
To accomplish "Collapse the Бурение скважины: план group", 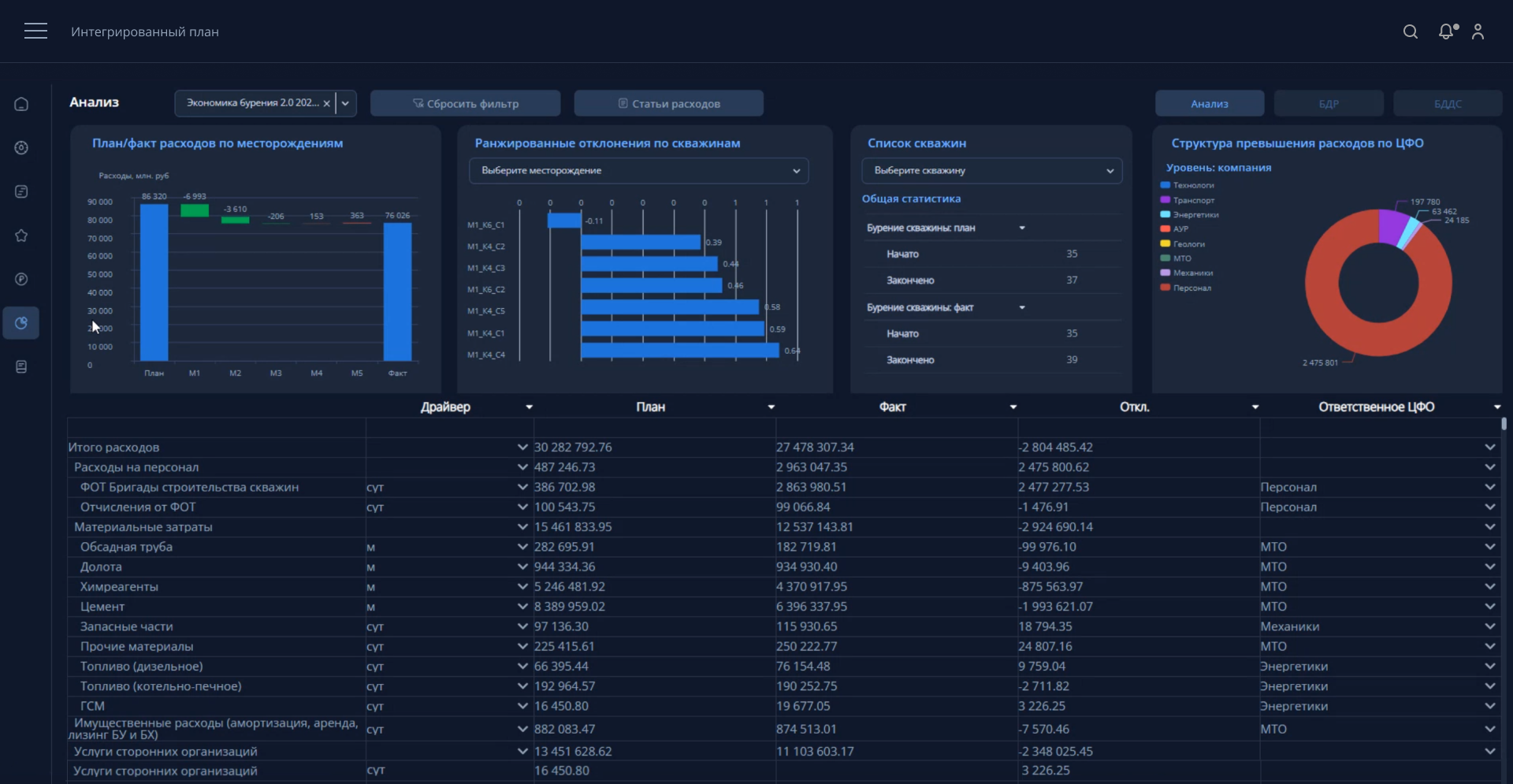I will pos(1022,229).
